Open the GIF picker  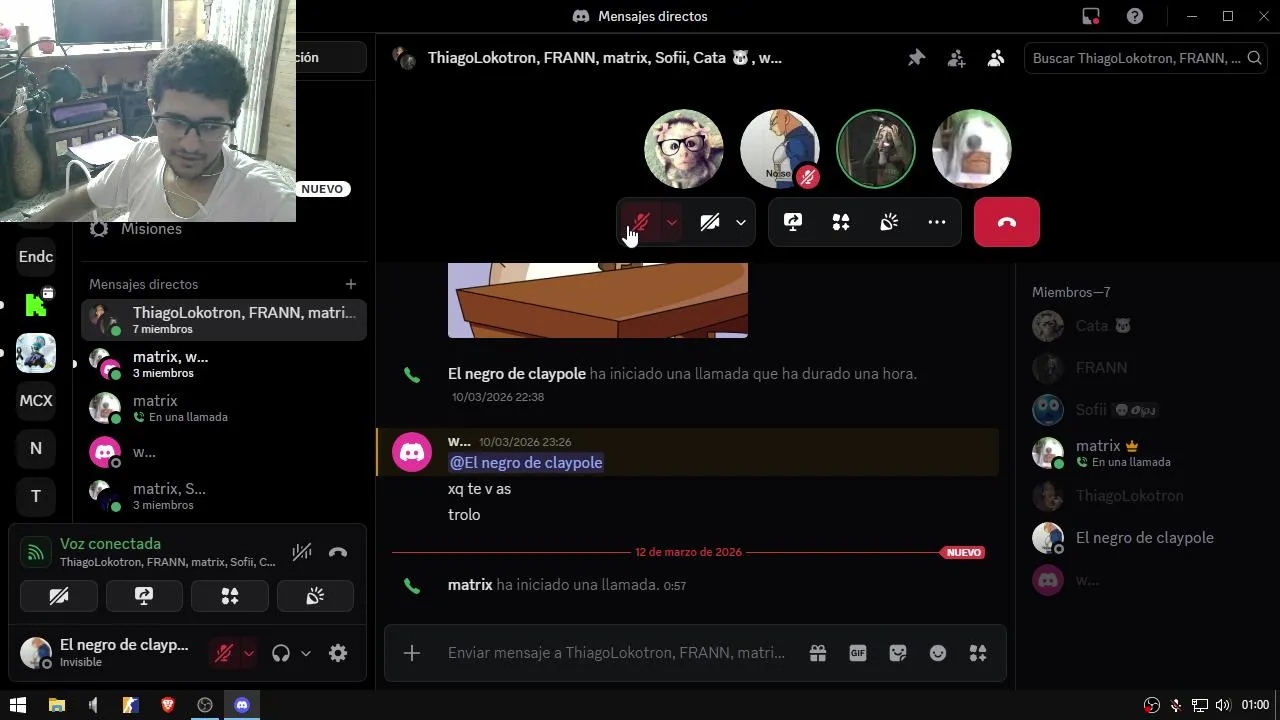(858, 653)
